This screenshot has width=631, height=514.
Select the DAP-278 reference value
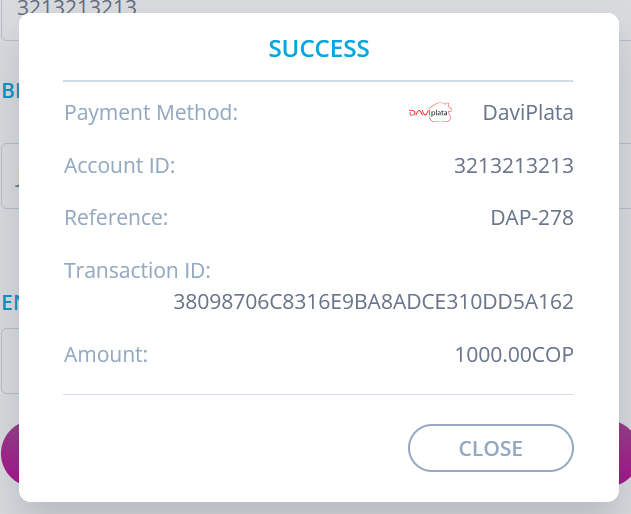click(531, 217)
